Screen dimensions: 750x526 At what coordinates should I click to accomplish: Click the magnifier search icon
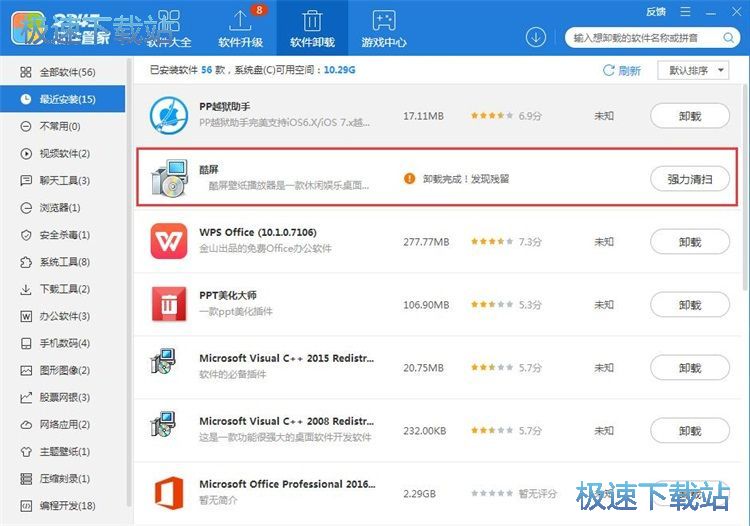click(x=728, y=38)
